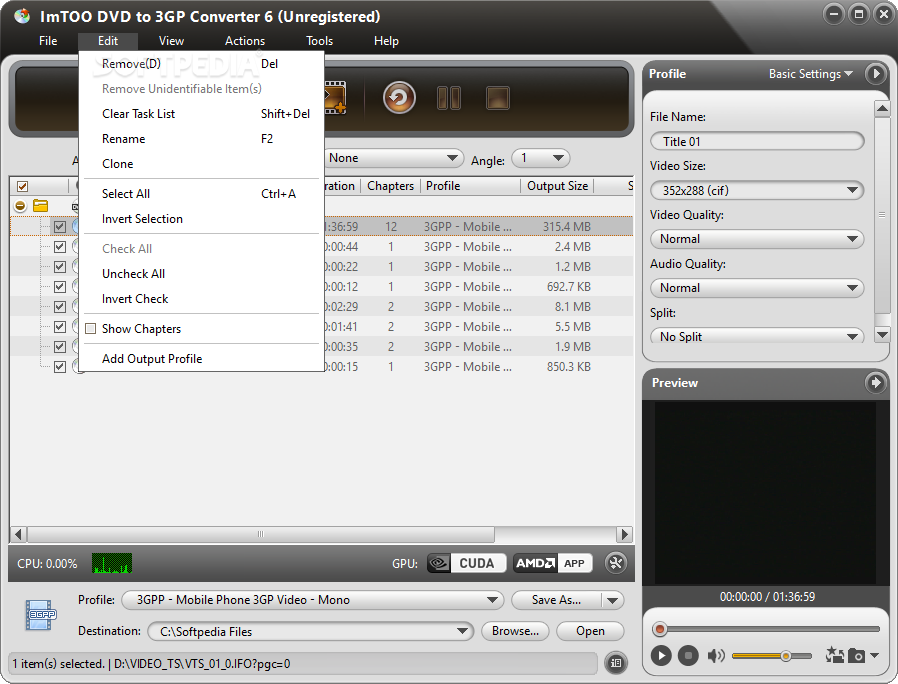
Task: Open the bottom Profile 3GPP dropdown
Action: coord(313,600)
